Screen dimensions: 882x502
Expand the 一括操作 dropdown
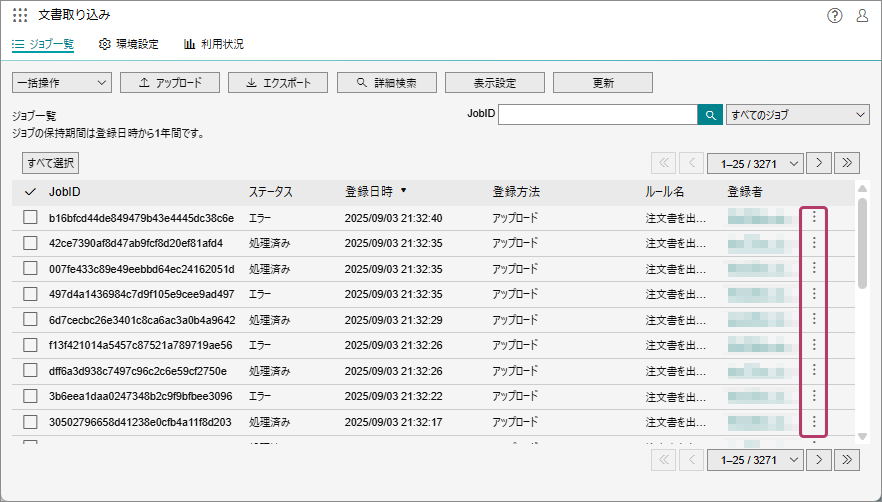[61, 83]
